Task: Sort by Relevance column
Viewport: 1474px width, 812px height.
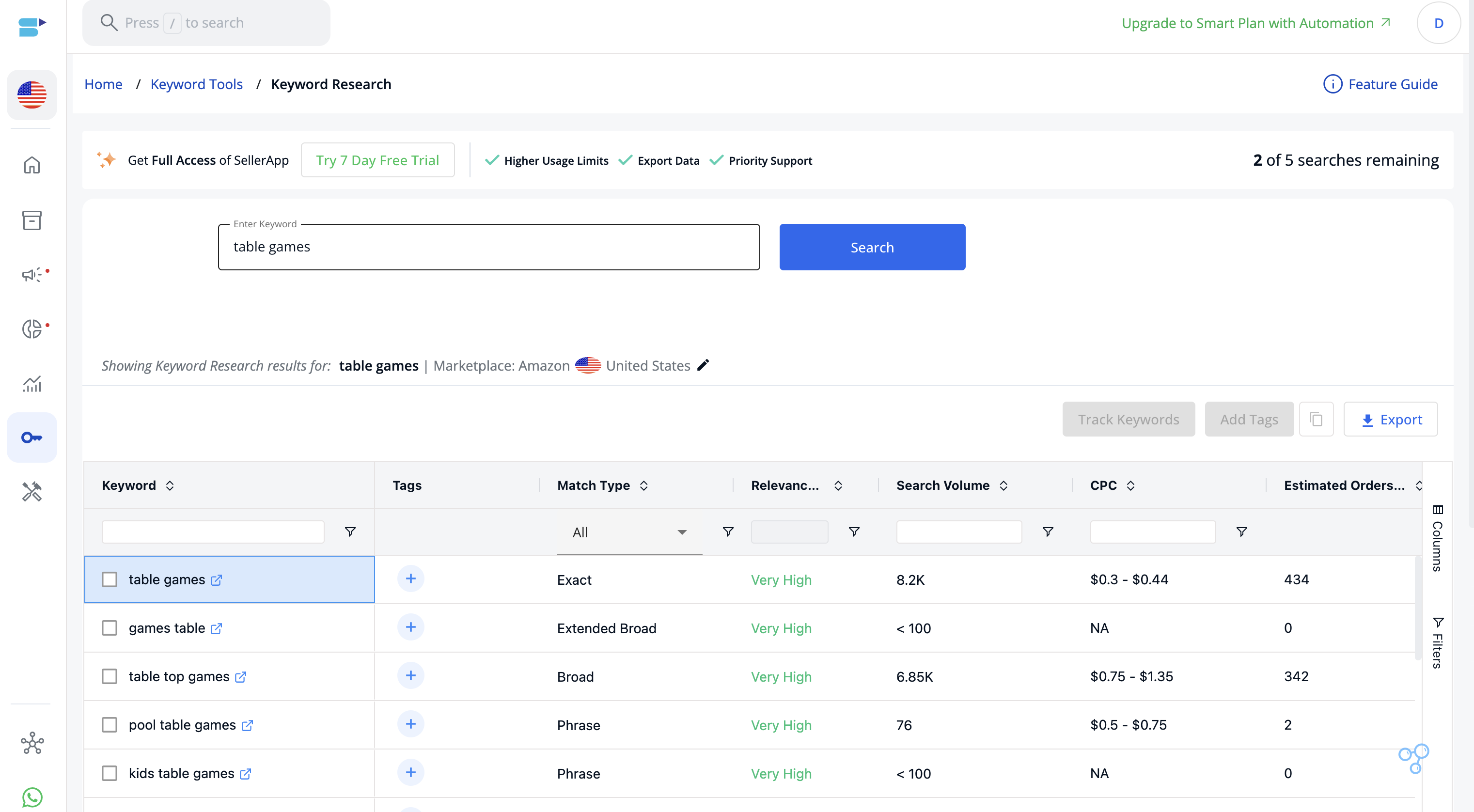Action: pos(838,486)
